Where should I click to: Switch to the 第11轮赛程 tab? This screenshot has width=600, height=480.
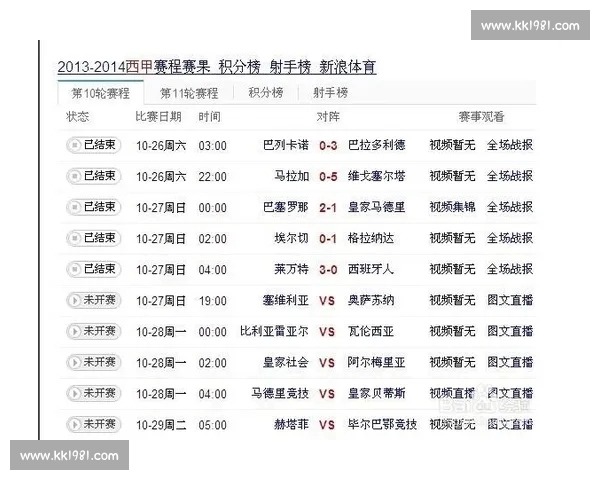189,93
